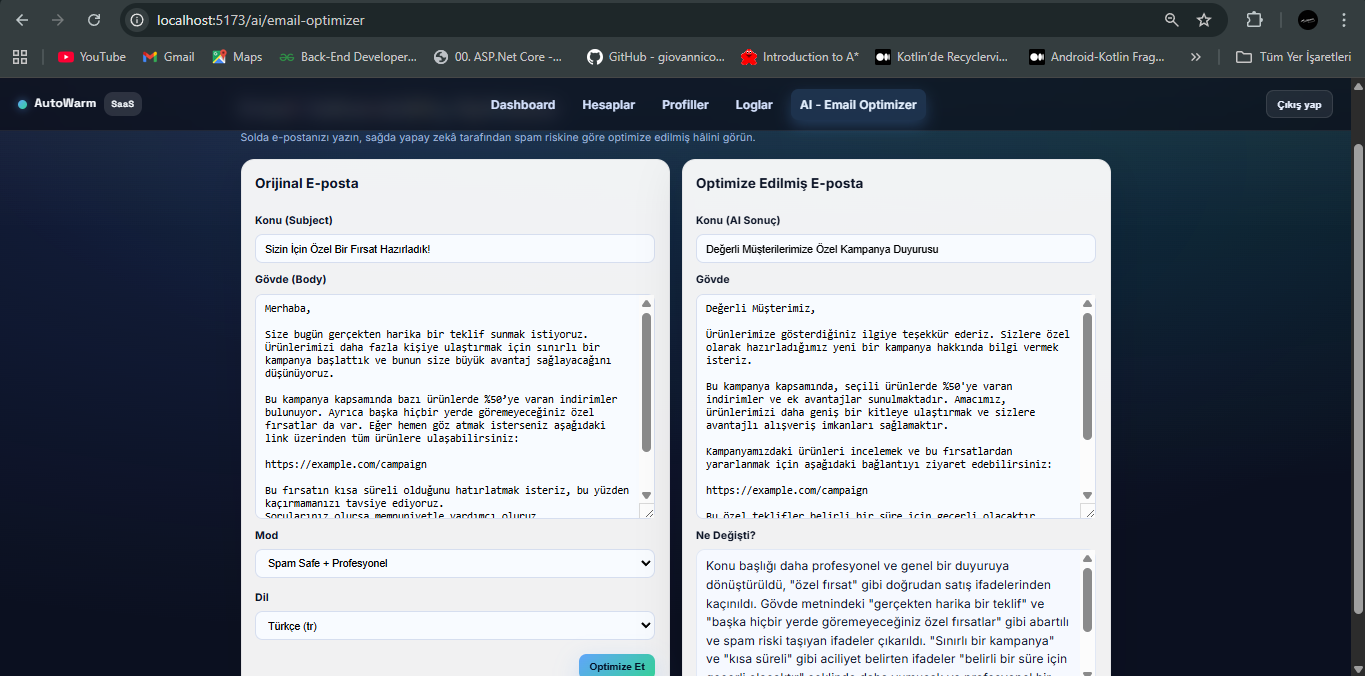Switch to the Dashboard page
This screenshot has width=1365, height=676.
(x=523, y=104)
